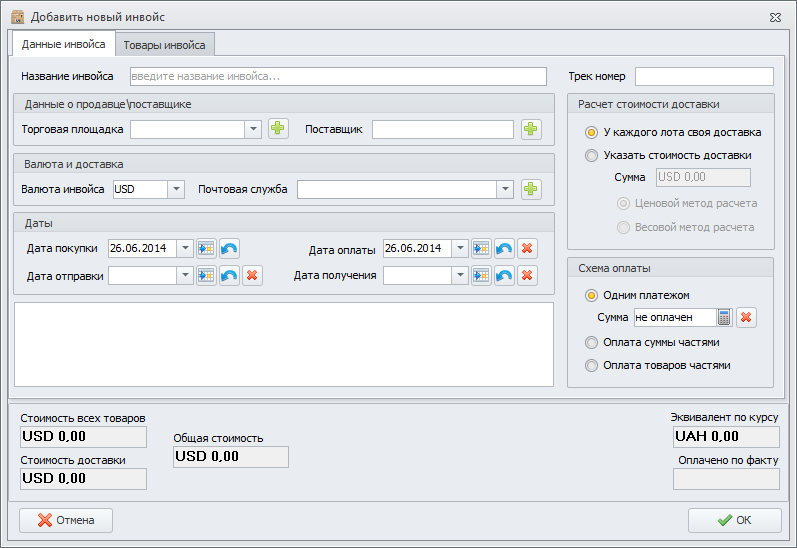Click the Отмена cancel button
797x548 pixels.
pyautogui.click(x=66, y=520)
